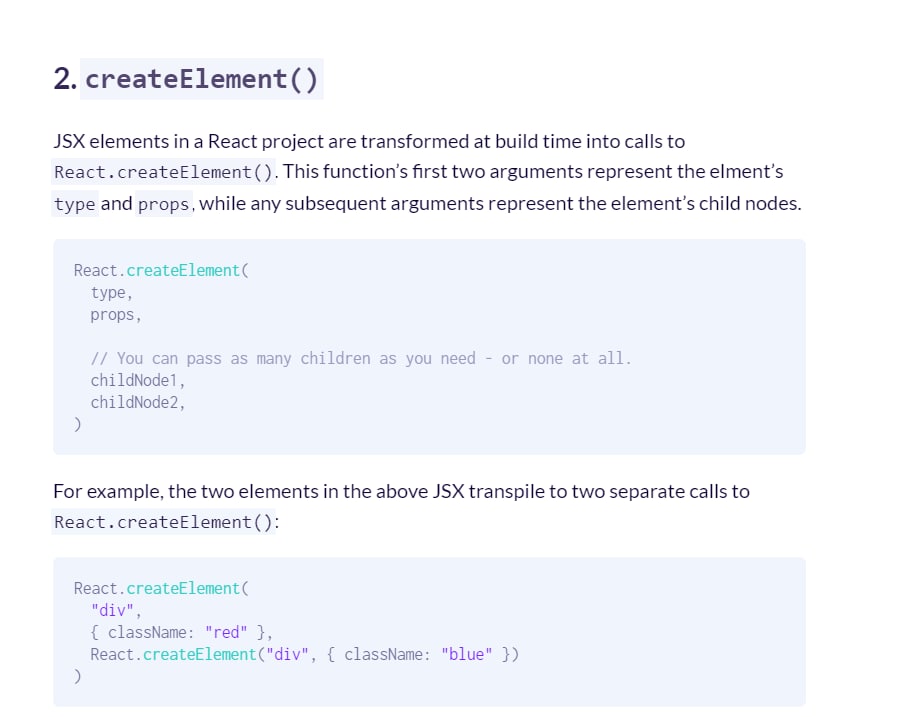
Task: Click the "type," line in the first code block
Action: coord(111,292)
